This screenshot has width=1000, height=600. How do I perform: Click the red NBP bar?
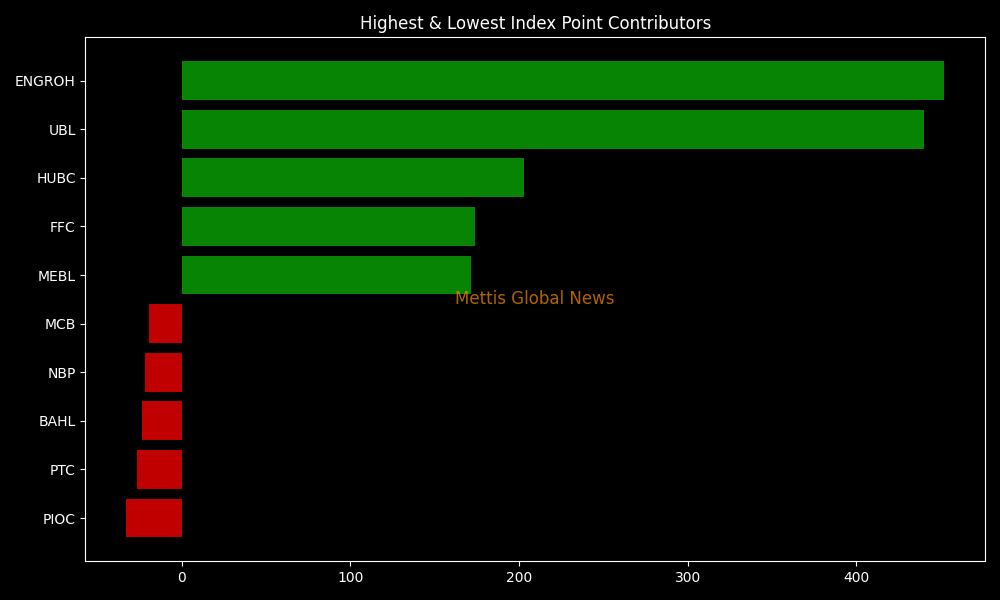point(164,373)
